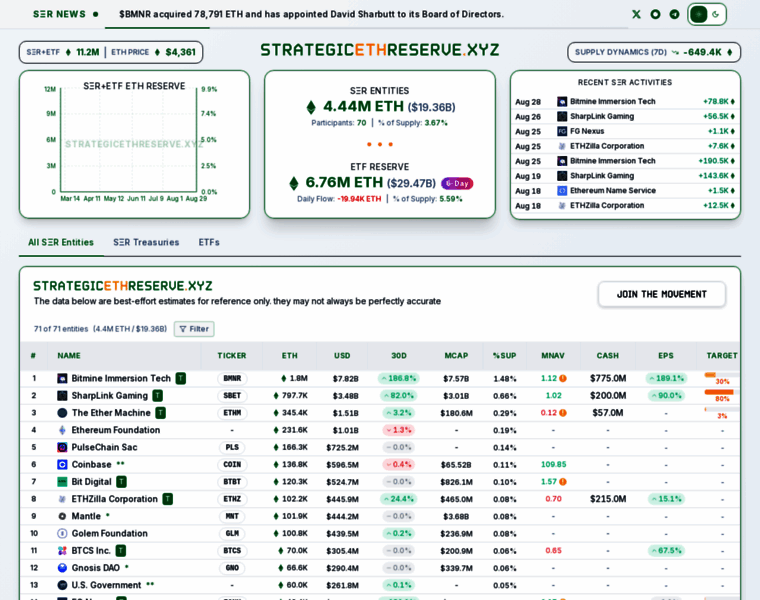Open the Aug 18 ETHZilla Corporation activity row
Screen dimensions: 760x600
pos(625,205)
